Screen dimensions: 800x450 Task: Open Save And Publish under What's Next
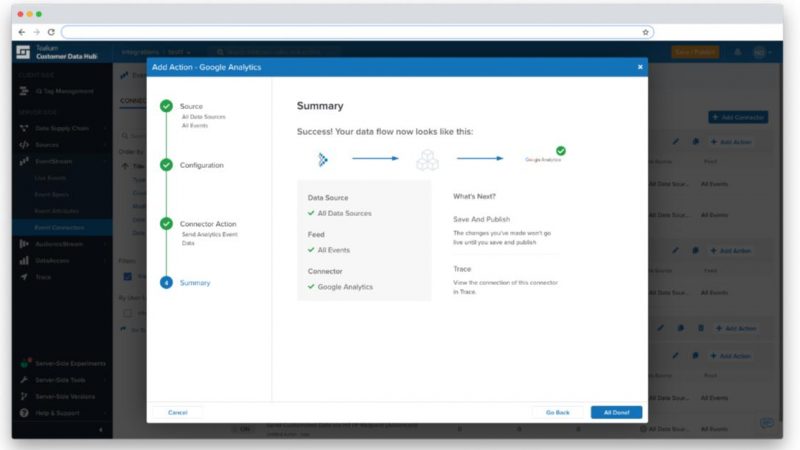tap(482, 218)
